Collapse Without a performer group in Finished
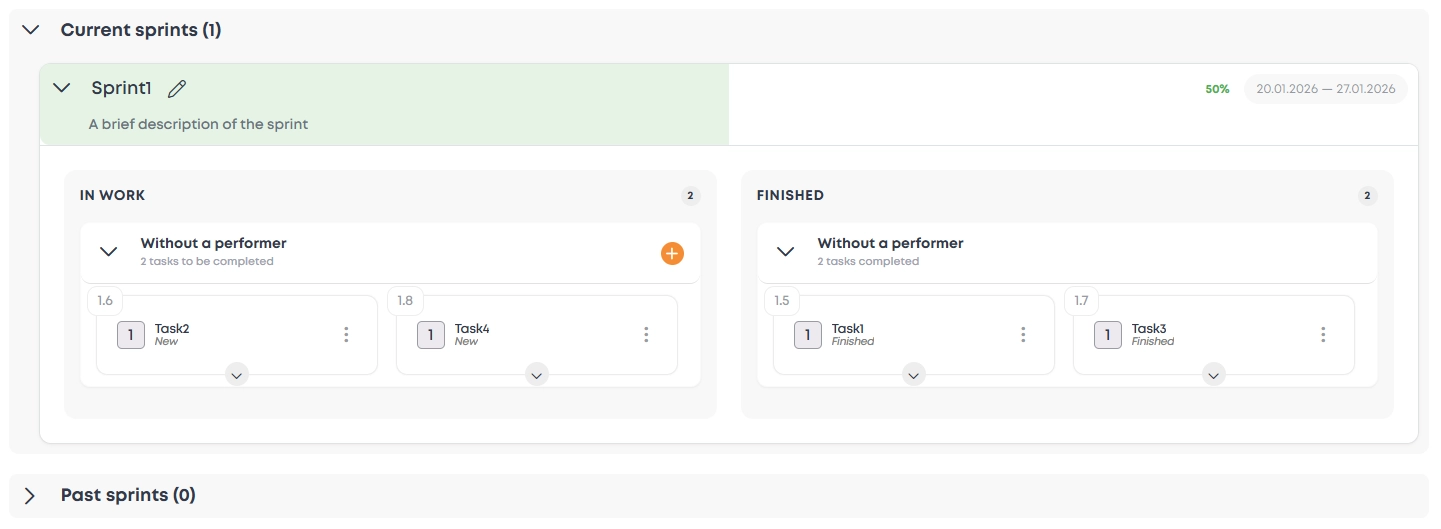The height and width of the screenshot is (529, 1441). click(x=786, y=252)
